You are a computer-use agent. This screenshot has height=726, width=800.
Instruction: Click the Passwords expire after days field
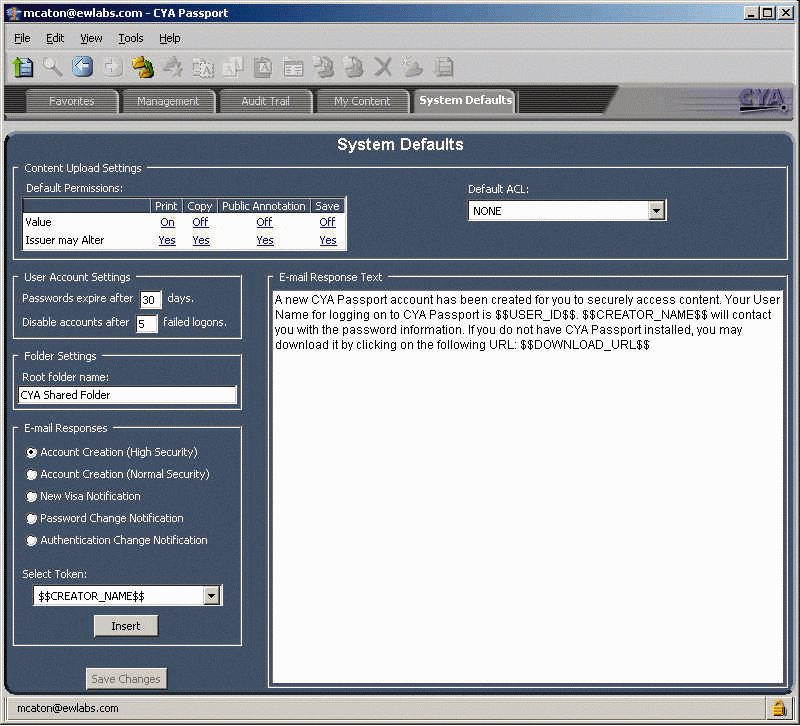(x=151, y=300)
